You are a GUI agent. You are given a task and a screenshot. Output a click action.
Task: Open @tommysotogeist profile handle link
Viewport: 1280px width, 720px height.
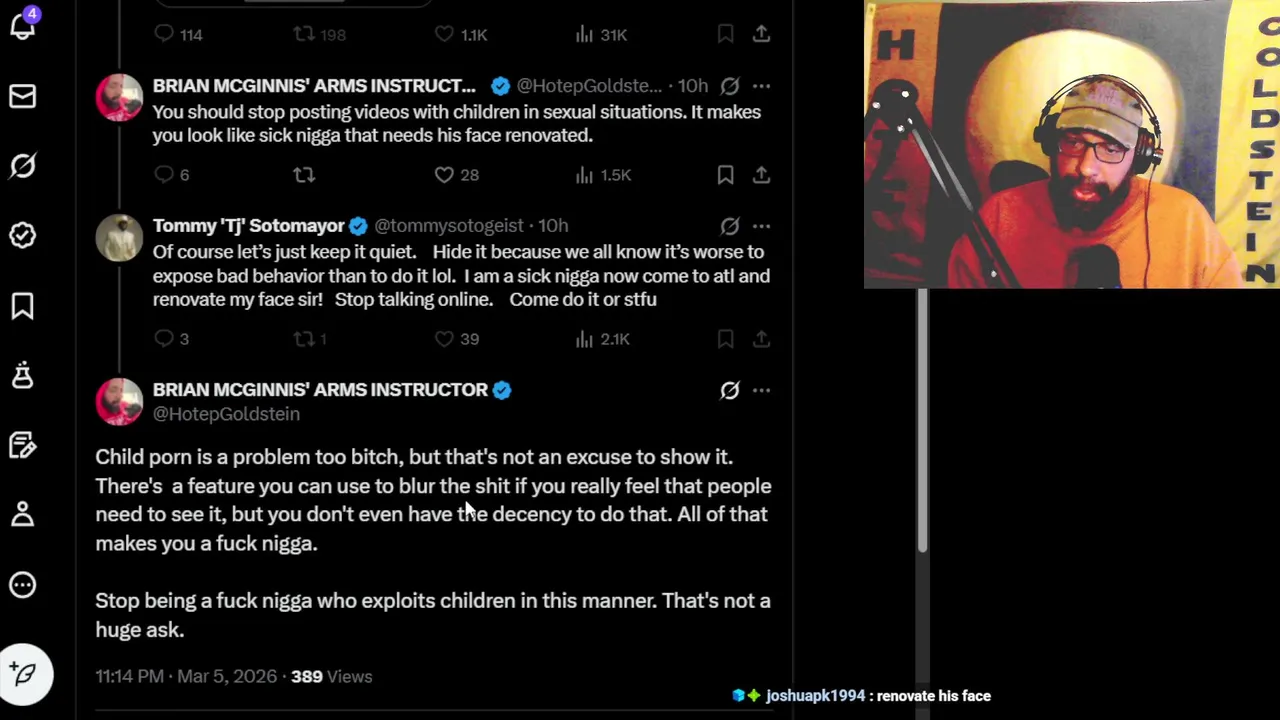[448, 226]
